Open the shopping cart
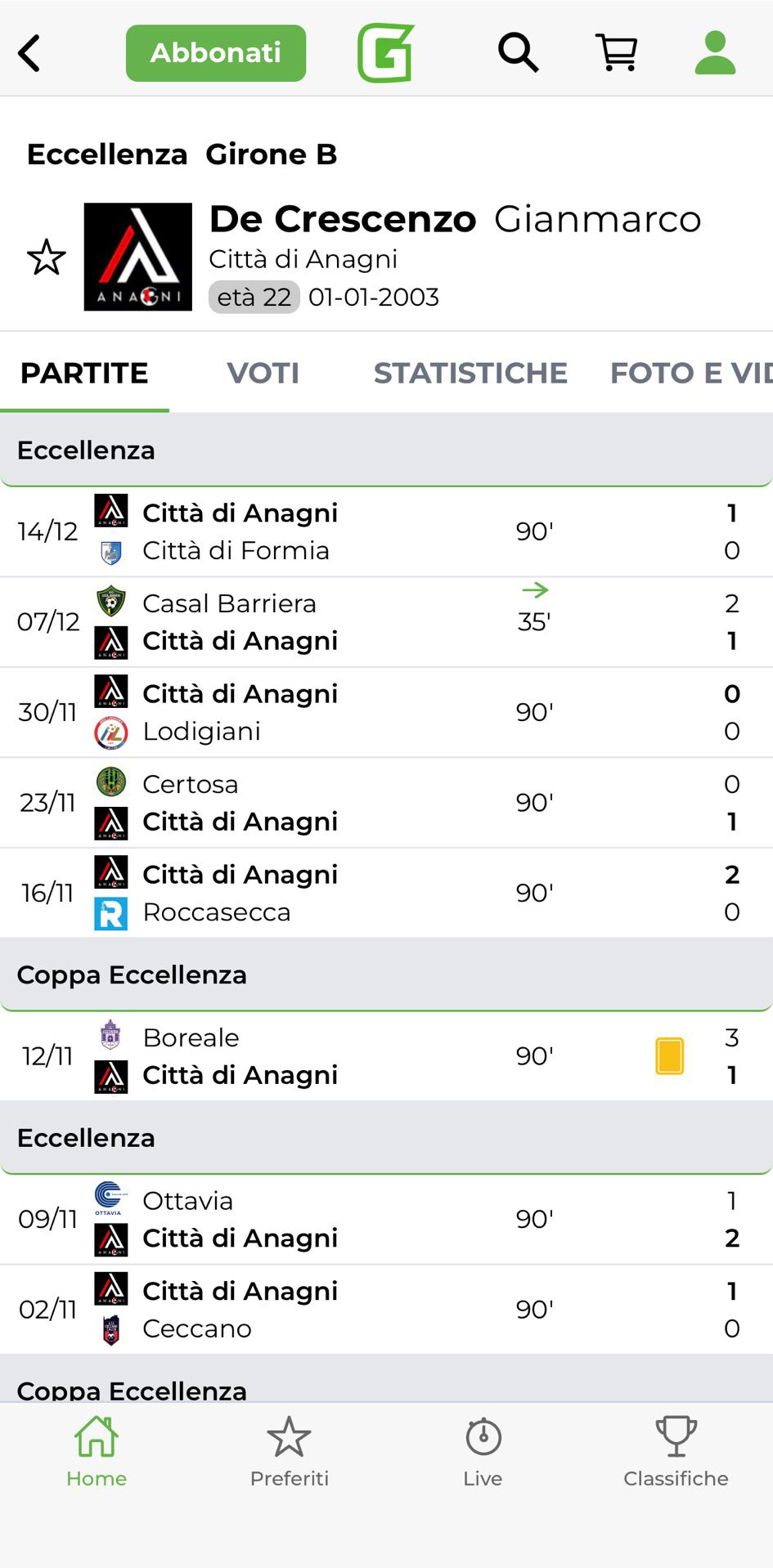Viewport: 773px width, 1568px height. (x=616, y=54)
